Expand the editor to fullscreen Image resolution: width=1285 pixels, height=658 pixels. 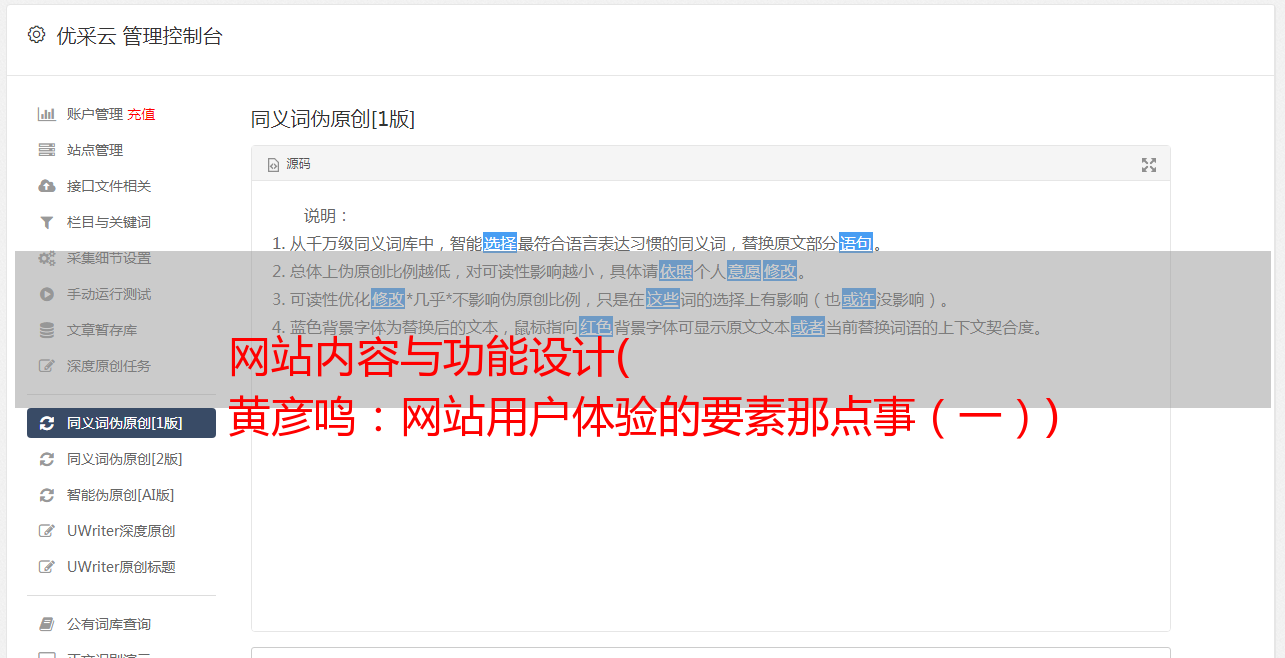pyautogui.click(x=1149, y=165)
